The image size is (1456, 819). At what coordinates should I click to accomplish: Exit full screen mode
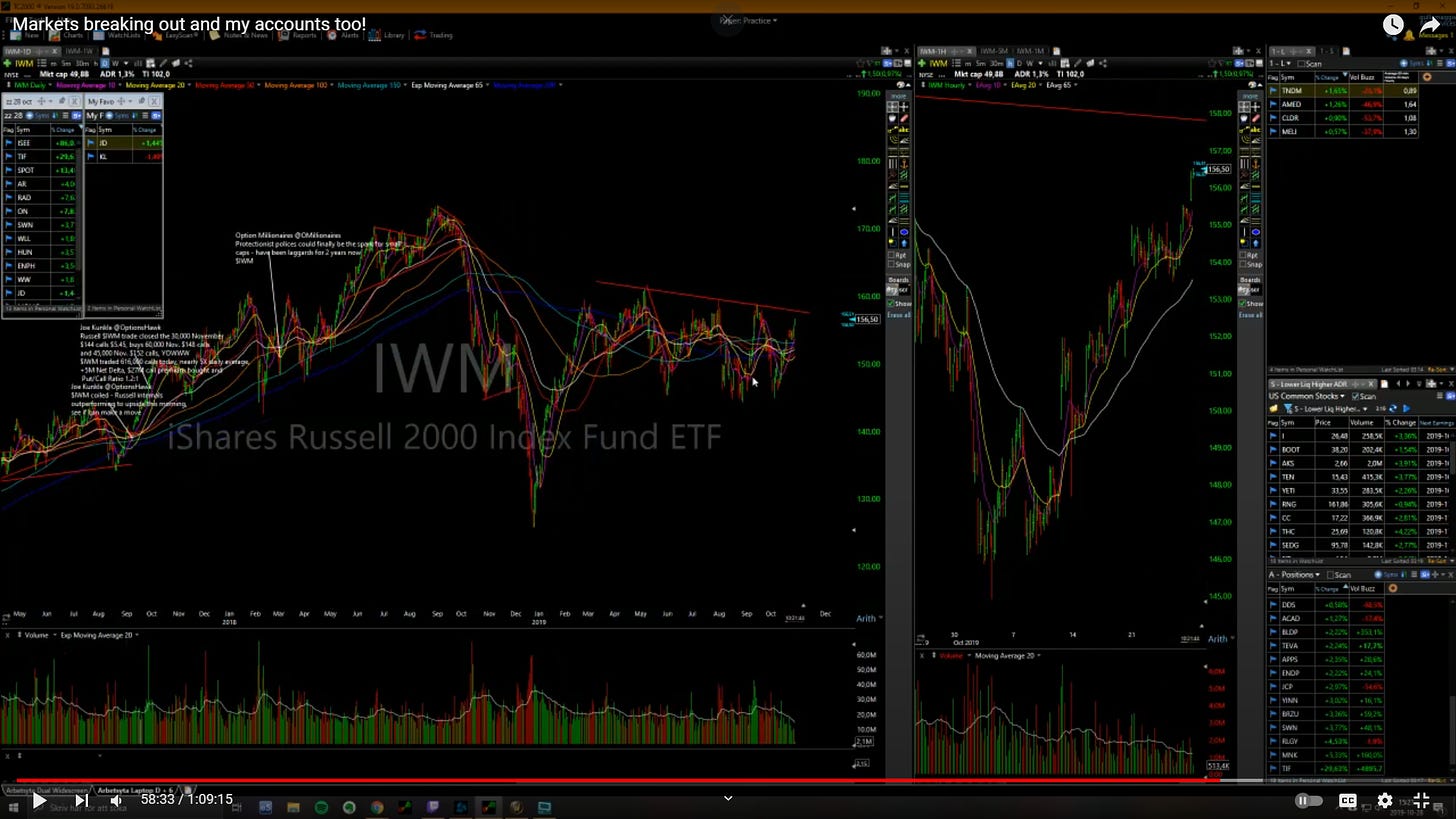tap(1421, 800)
